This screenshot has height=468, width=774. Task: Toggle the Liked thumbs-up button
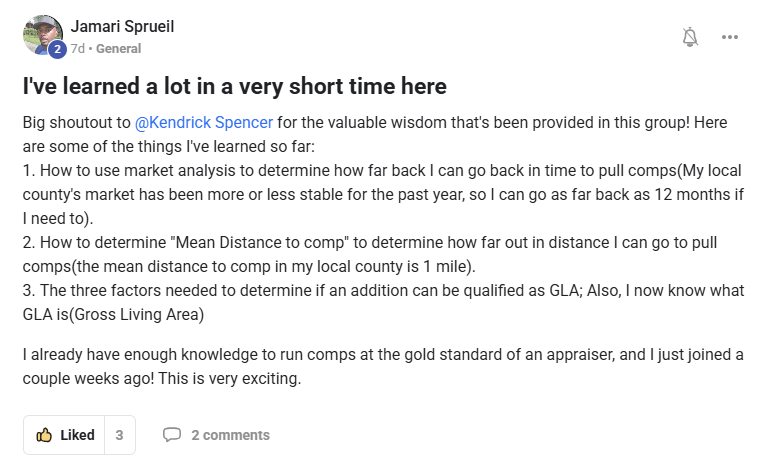pos(64,435)
